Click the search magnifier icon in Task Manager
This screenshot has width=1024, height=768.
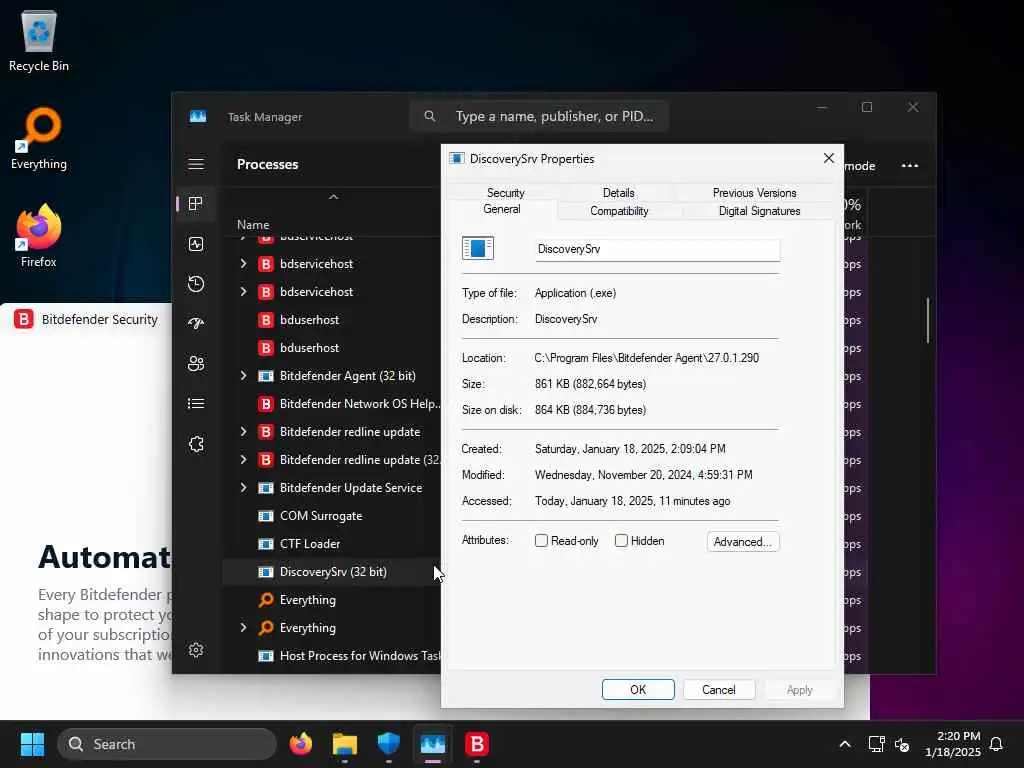coord(430,116)
